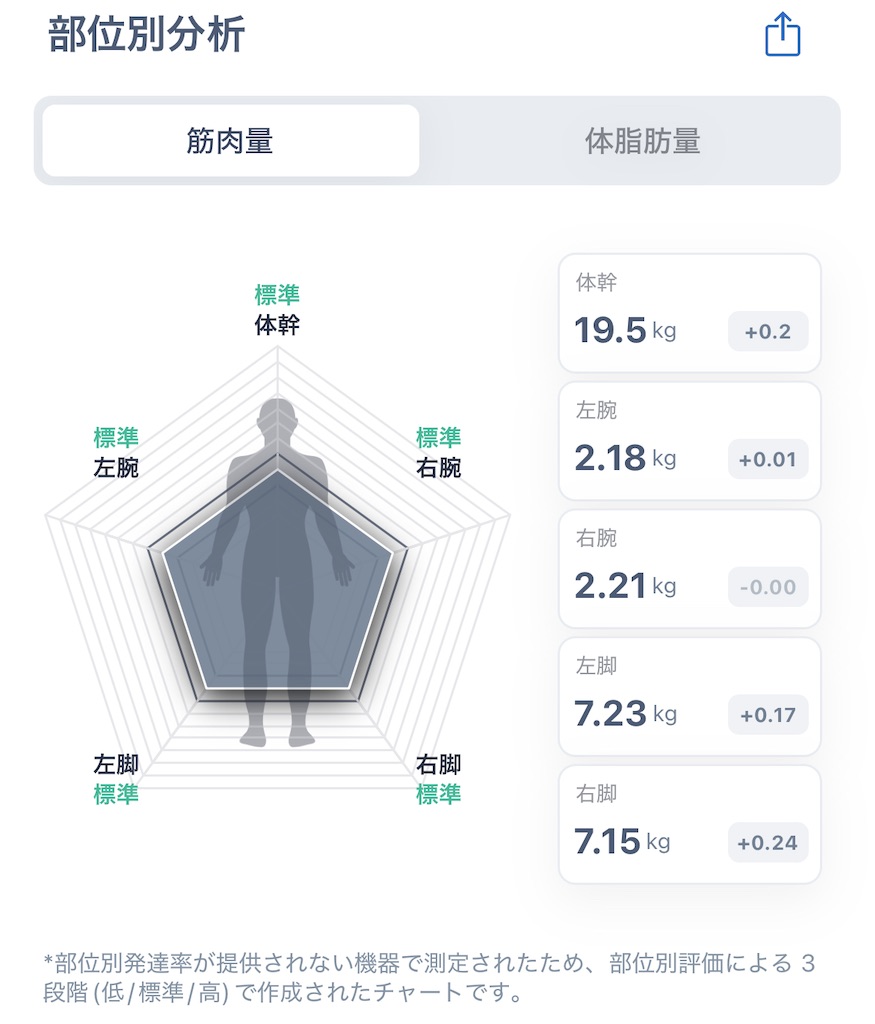Open the 体幹 19.5 kg card

(x=690, y=313)
